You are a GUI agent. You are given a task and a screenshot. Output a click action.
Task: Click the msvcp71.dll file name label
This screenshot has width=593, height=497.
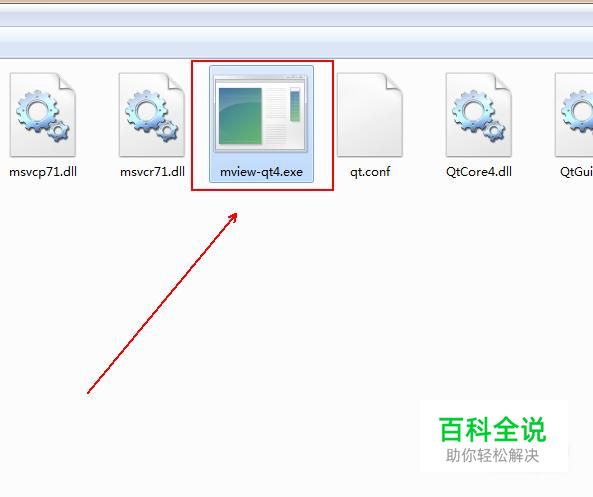point(43,172)
